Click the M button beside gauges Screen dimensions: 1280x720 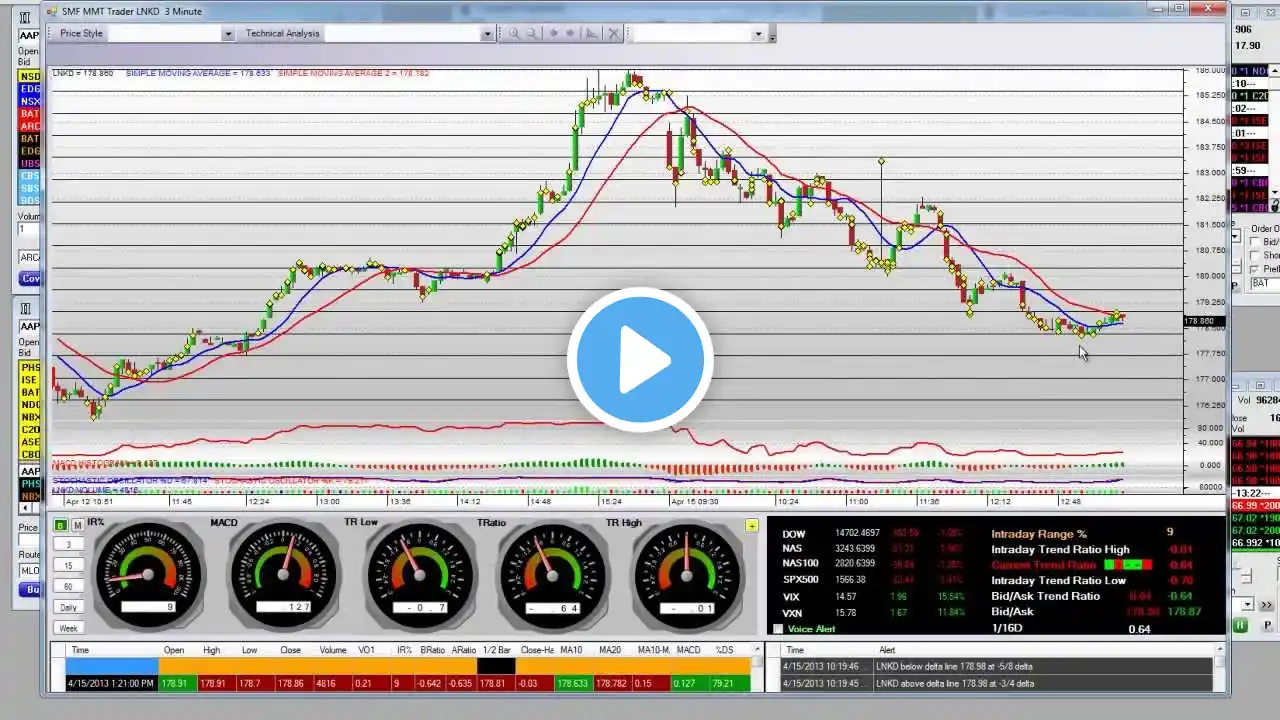(77, 525)
